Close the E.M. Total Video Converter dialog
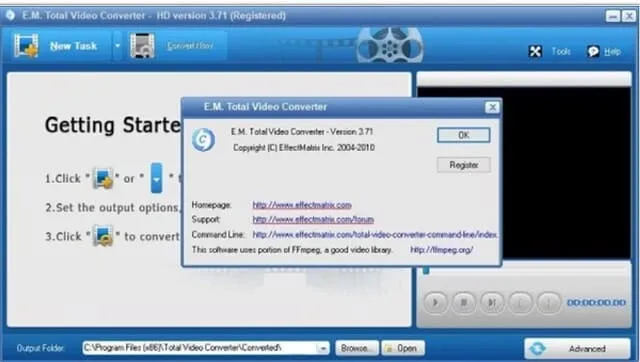 coord(492,107)
